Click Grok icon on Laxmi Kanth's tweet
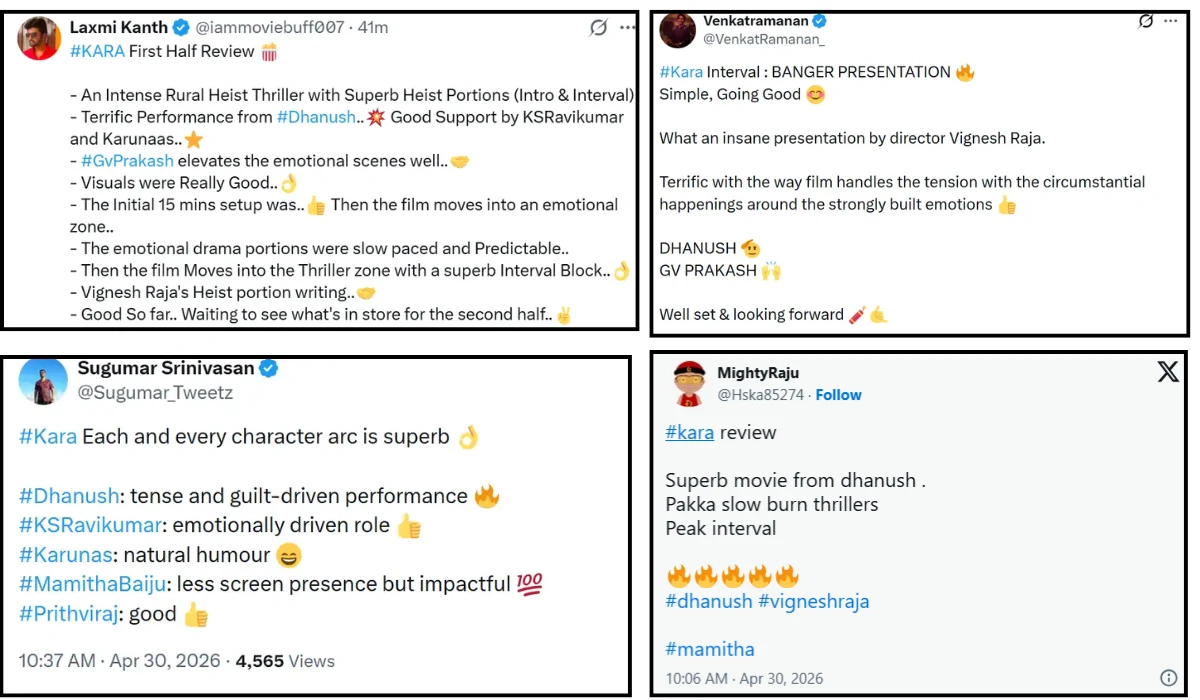Viewport: 1200px width, 700px height. (598, 28)
